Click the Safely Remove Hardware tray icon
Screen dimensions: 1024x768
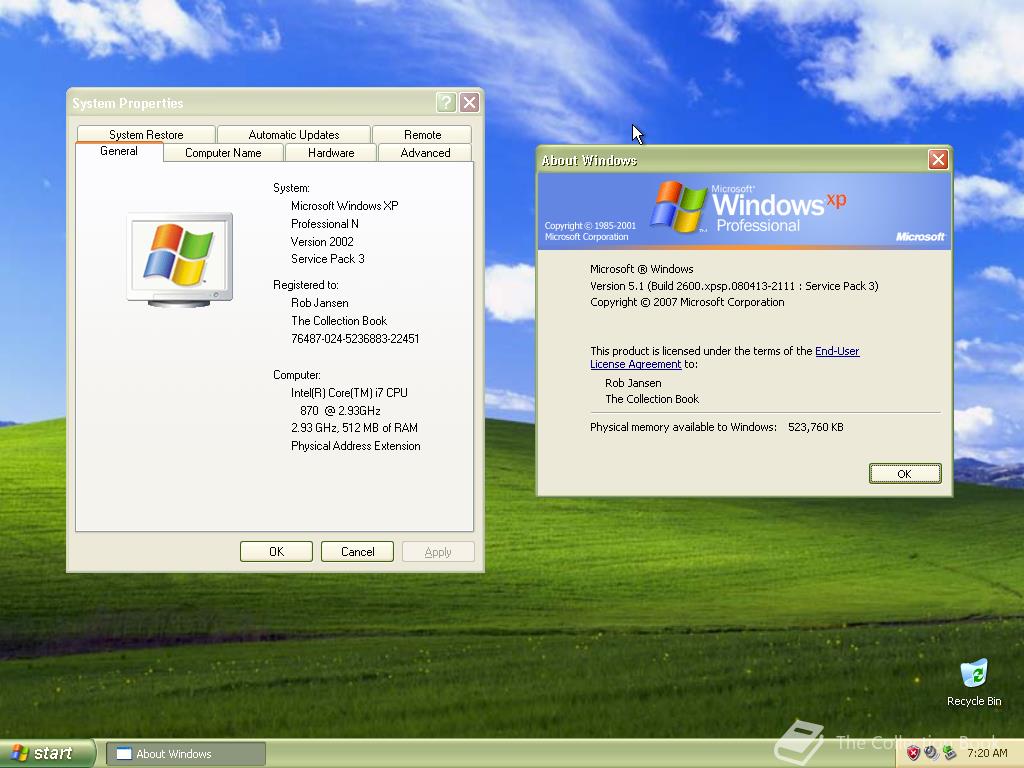950,753
